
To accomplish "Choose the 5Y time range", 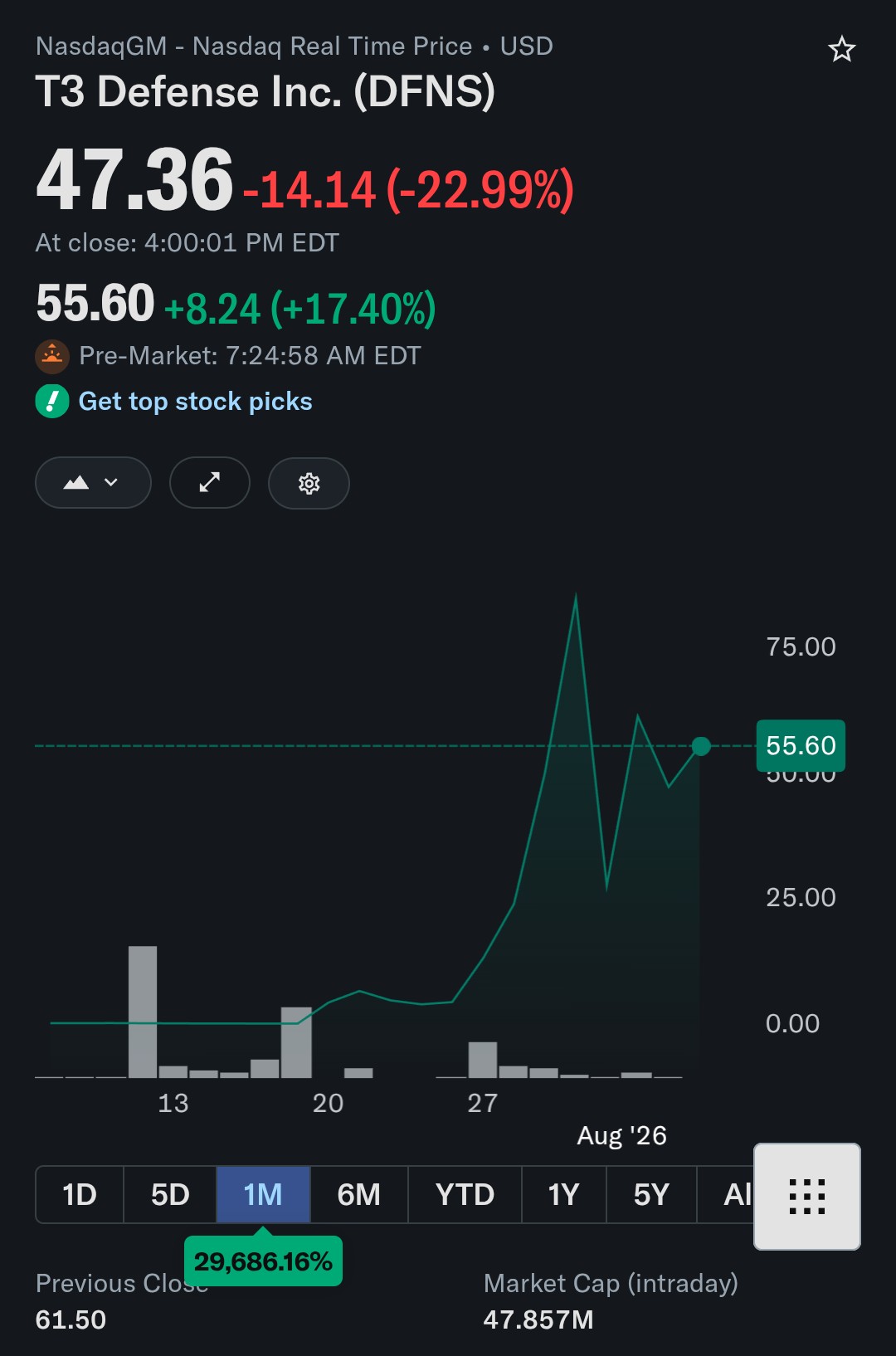I will pos(651,1195).
